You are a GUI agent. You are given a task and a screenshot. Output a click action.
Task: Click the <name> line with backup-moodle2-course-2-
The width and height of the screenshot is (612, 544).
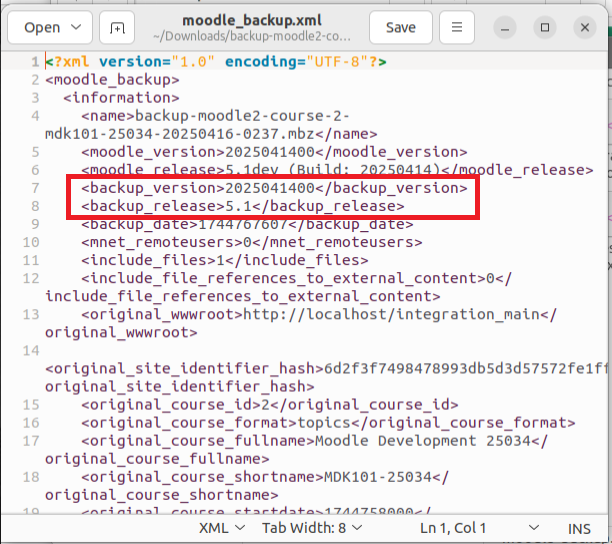(x=215, y=116)
